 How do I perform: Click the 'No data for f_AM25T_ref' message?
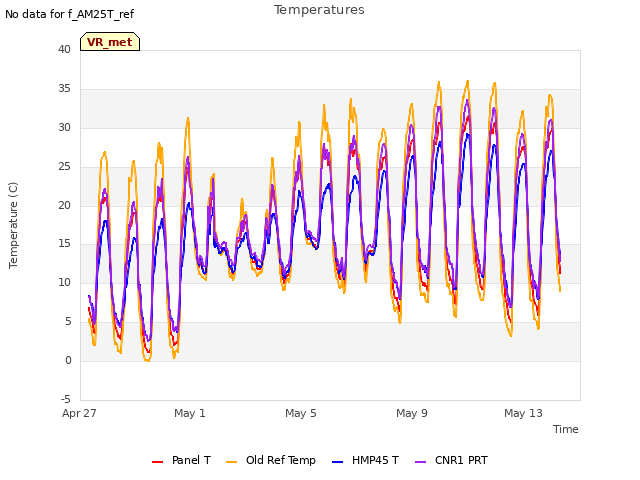click(69, 14)
